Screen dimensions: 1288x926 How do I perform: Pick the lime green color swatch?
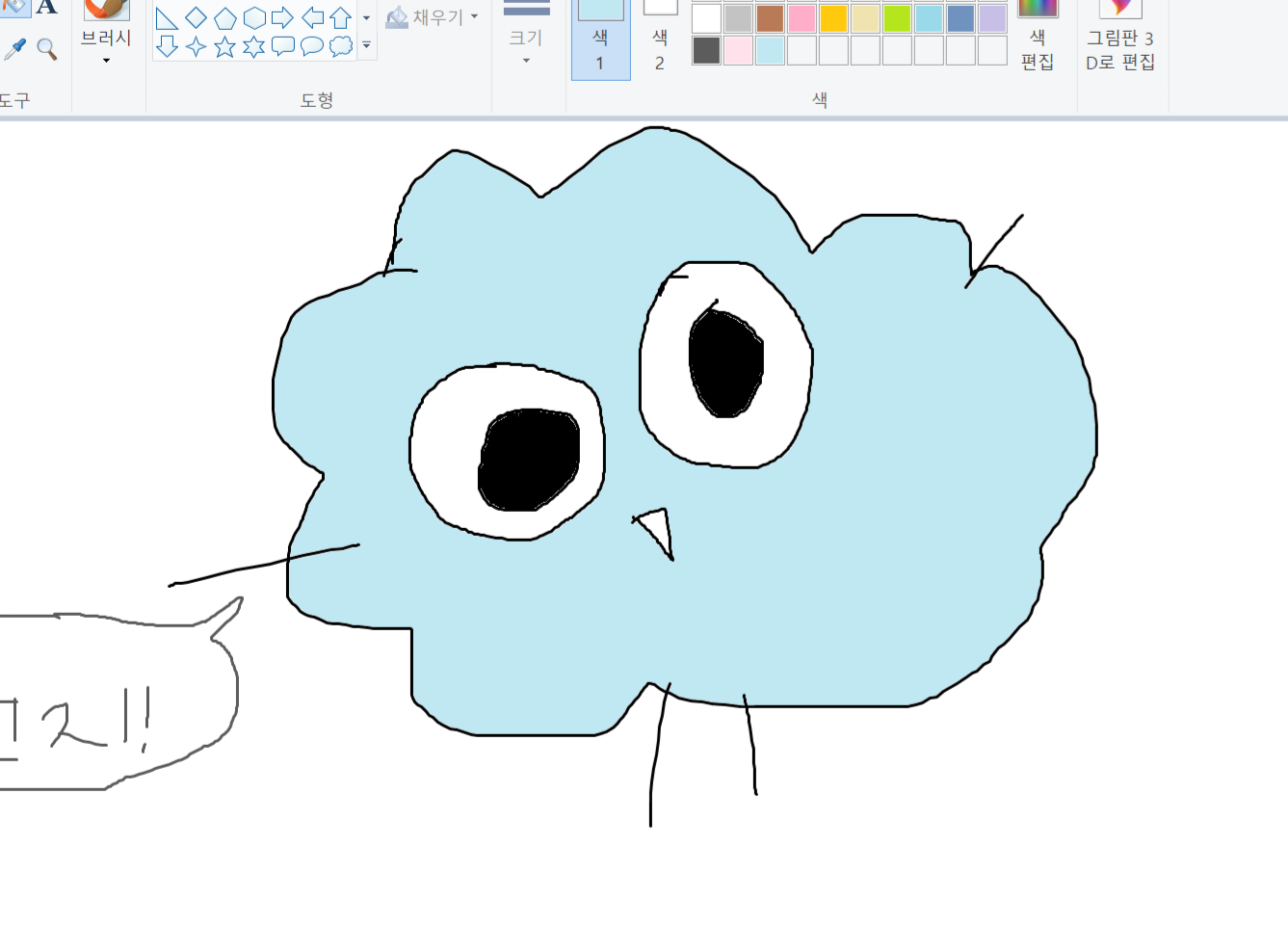coord(897,18)
